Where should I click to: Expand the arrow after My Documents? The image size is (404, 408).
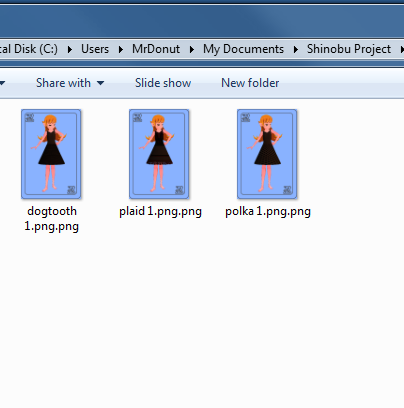(296, 49)
